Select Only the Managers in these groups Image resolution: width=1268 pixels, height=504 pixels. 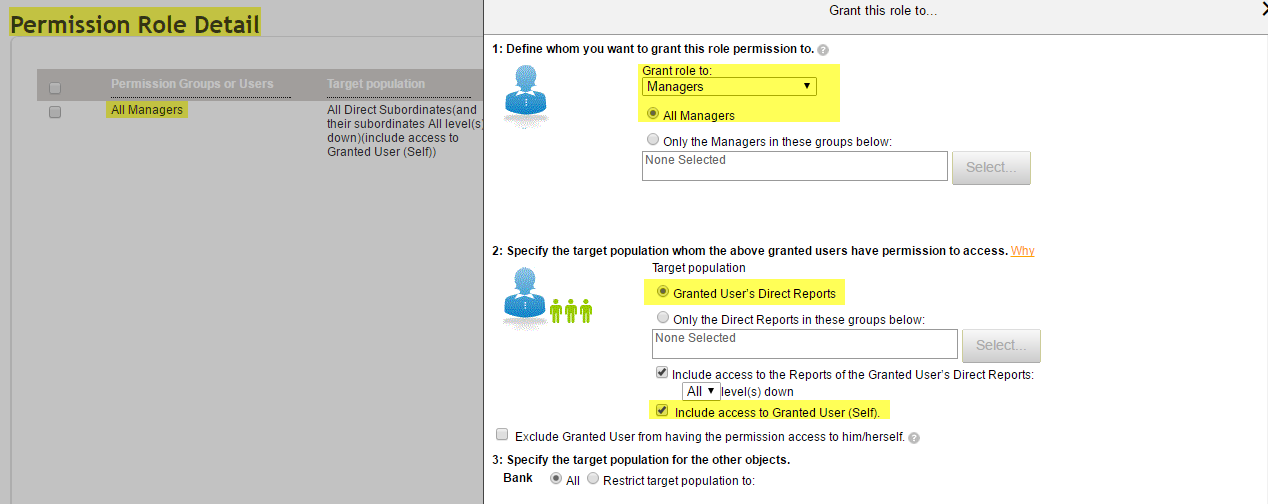pyautogui.click(x=654, y=141)
